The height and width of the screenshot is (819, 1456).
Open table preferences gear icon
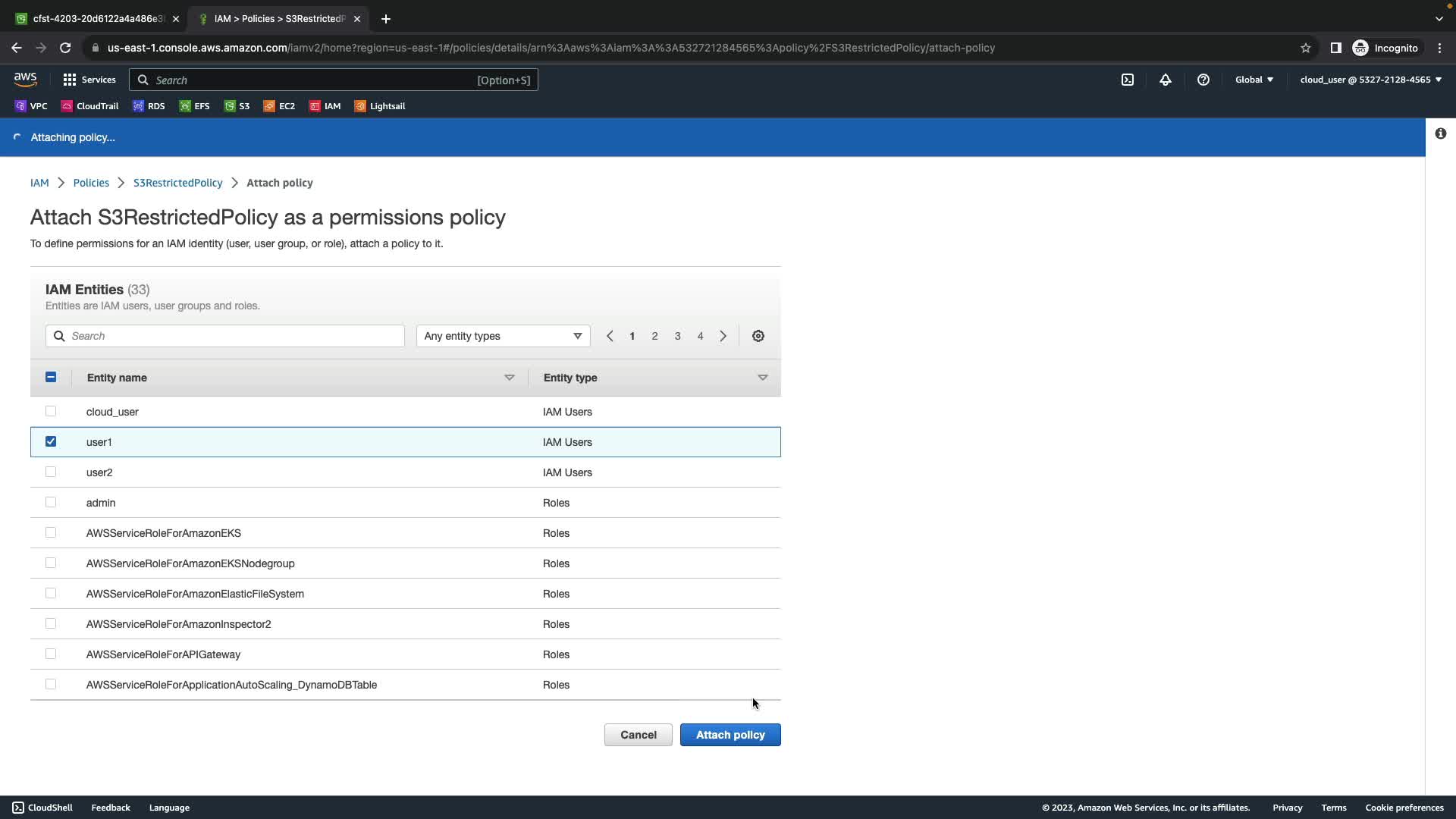[758, 336]
